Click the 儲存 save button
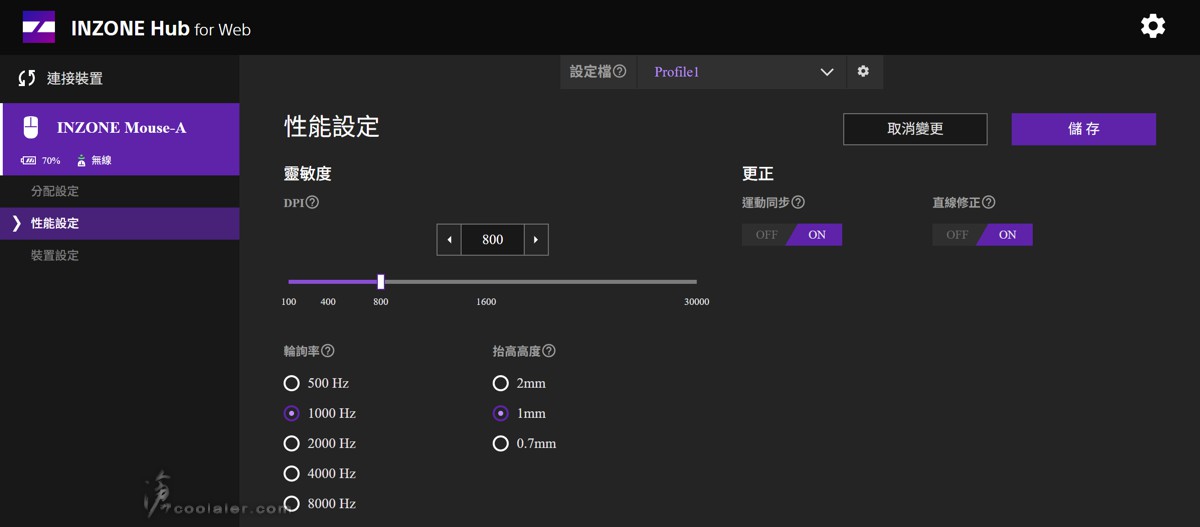Viewport: 1200px width, 527px height. click(1083, 129)
